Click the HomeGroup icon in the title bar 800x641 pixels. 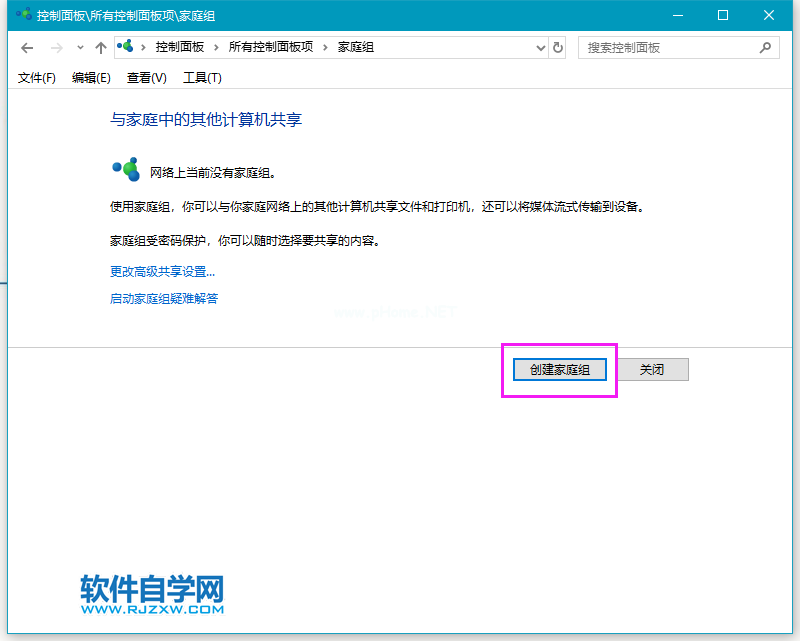point(22,16)
